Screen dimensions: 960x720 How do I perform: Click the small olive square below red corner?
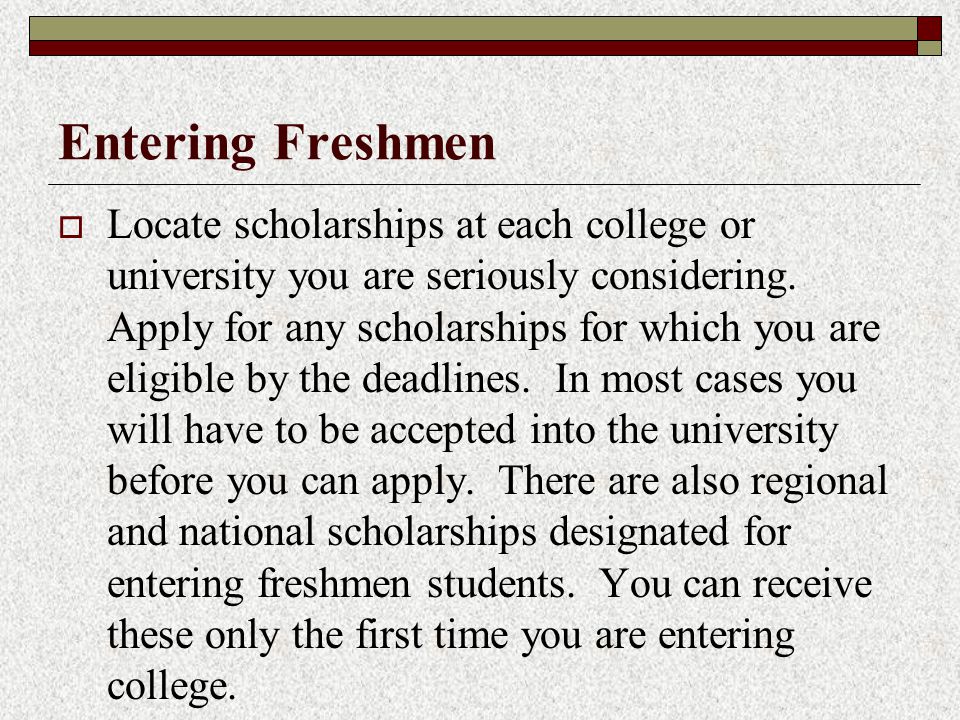point(929,48)
